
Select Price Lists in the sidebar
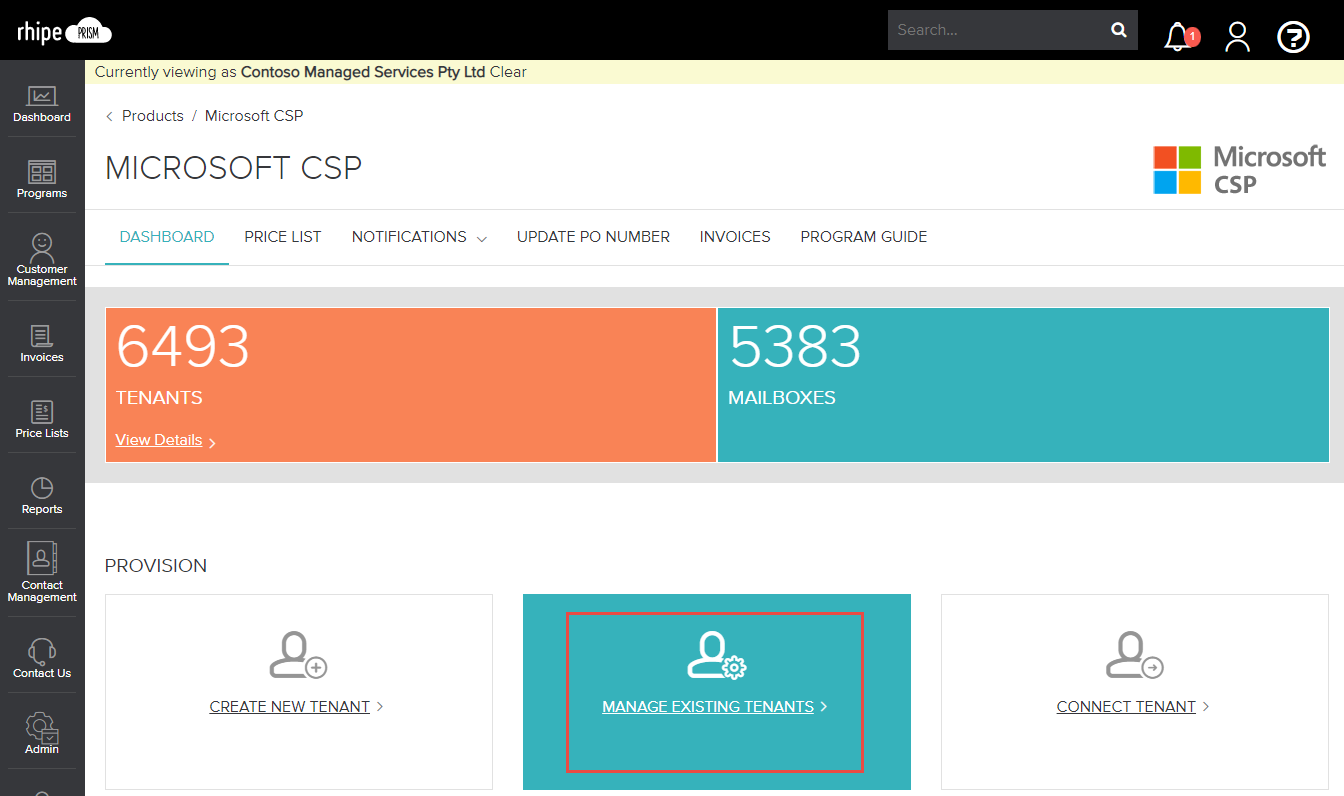pyautogui.click(x=41, y=418)
